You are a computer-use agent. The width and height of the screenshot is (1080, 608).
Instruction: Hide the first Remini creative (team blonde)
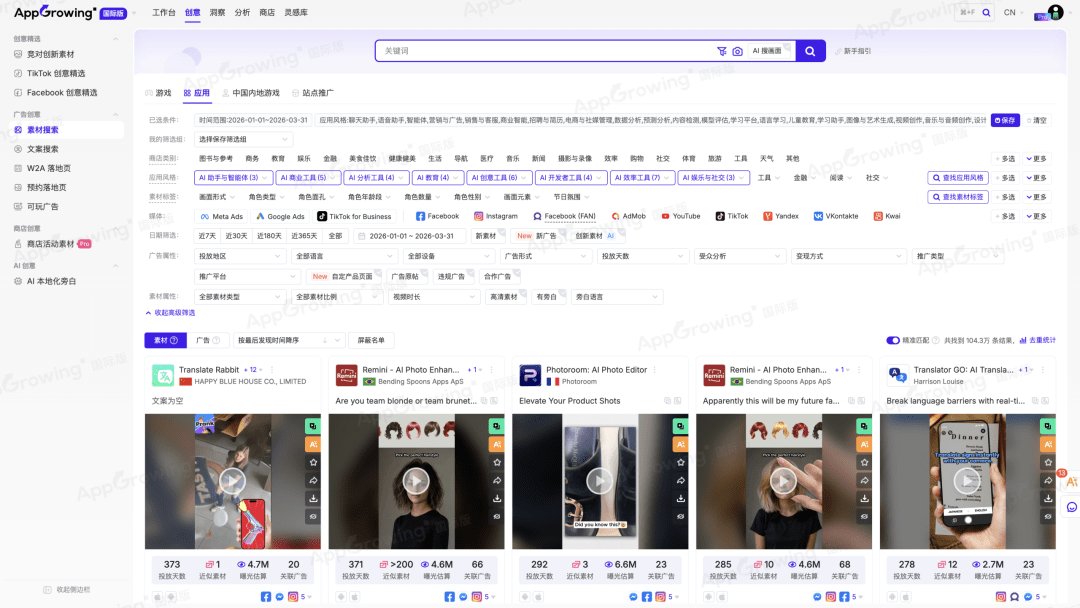tap(497, 516)
